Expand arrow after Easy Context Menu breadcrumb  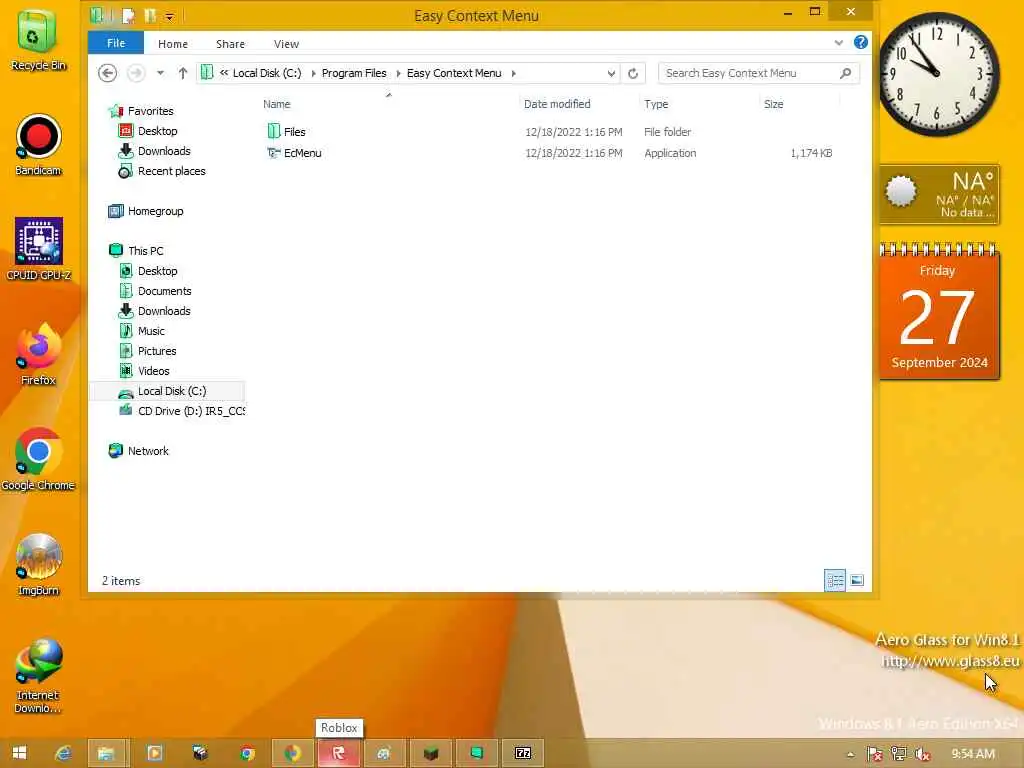coord(513,73)
